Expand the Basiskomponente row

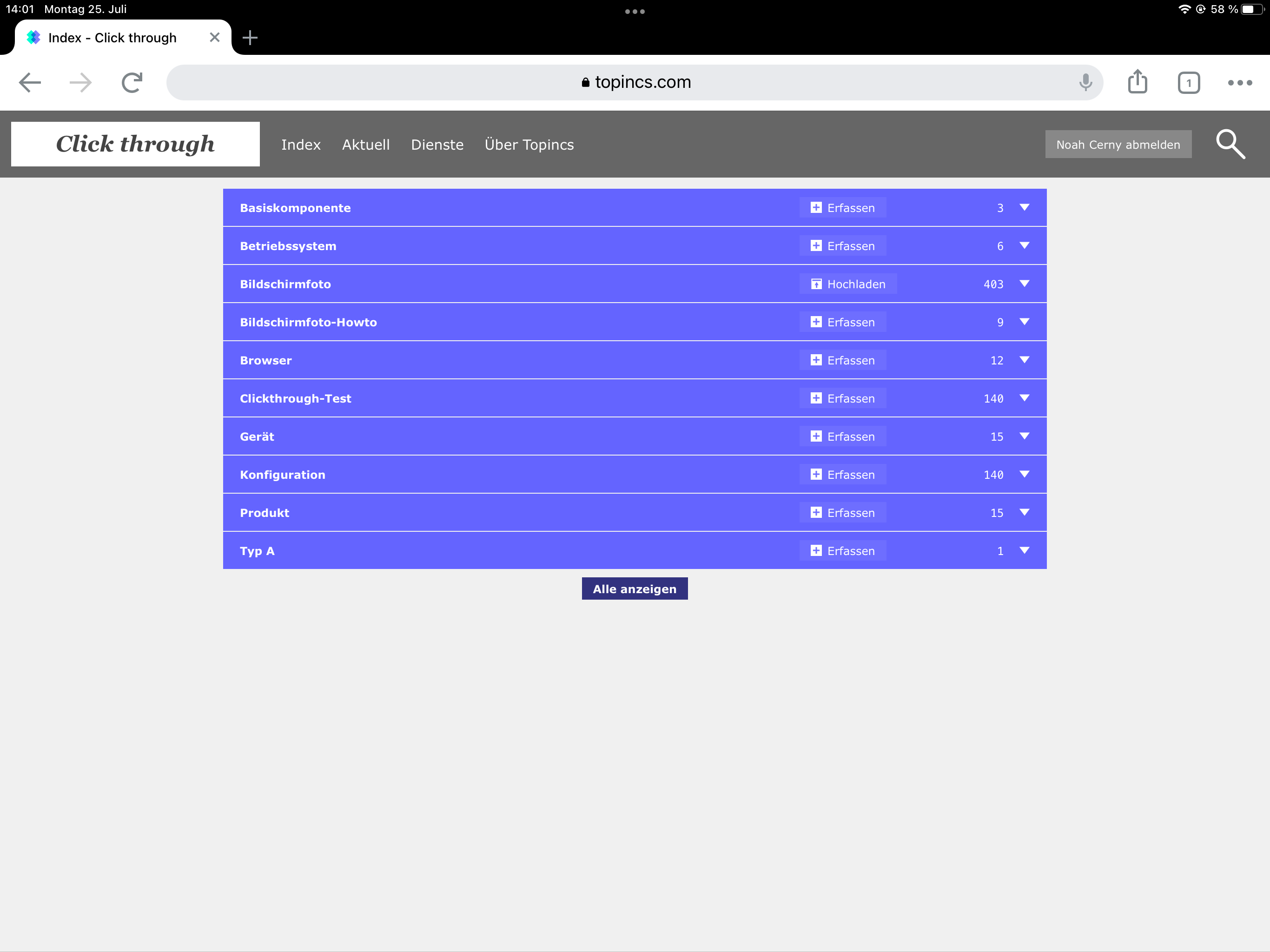[1024, 208]
